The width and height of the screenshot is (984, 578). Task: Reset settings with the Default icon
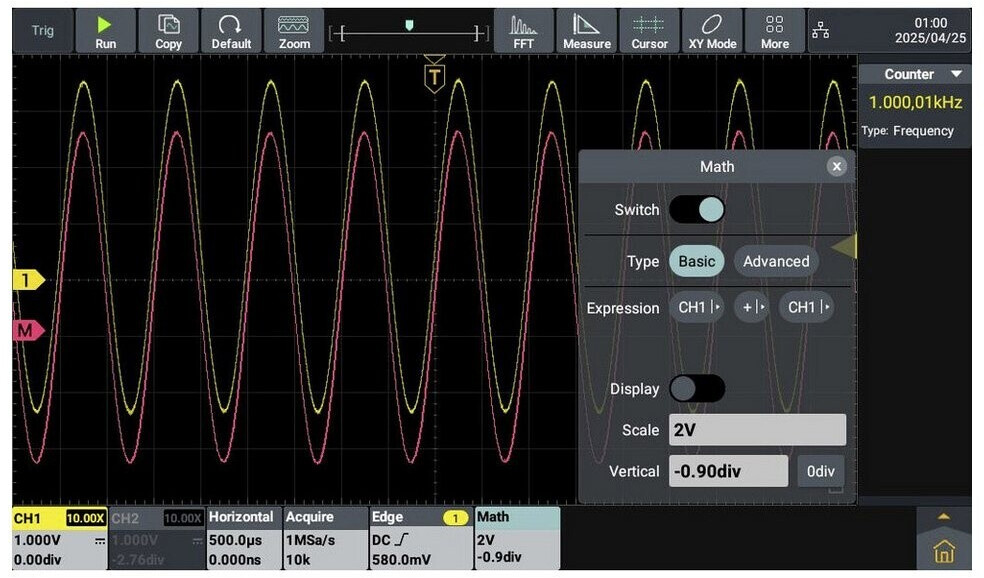(x=231, y=31)
